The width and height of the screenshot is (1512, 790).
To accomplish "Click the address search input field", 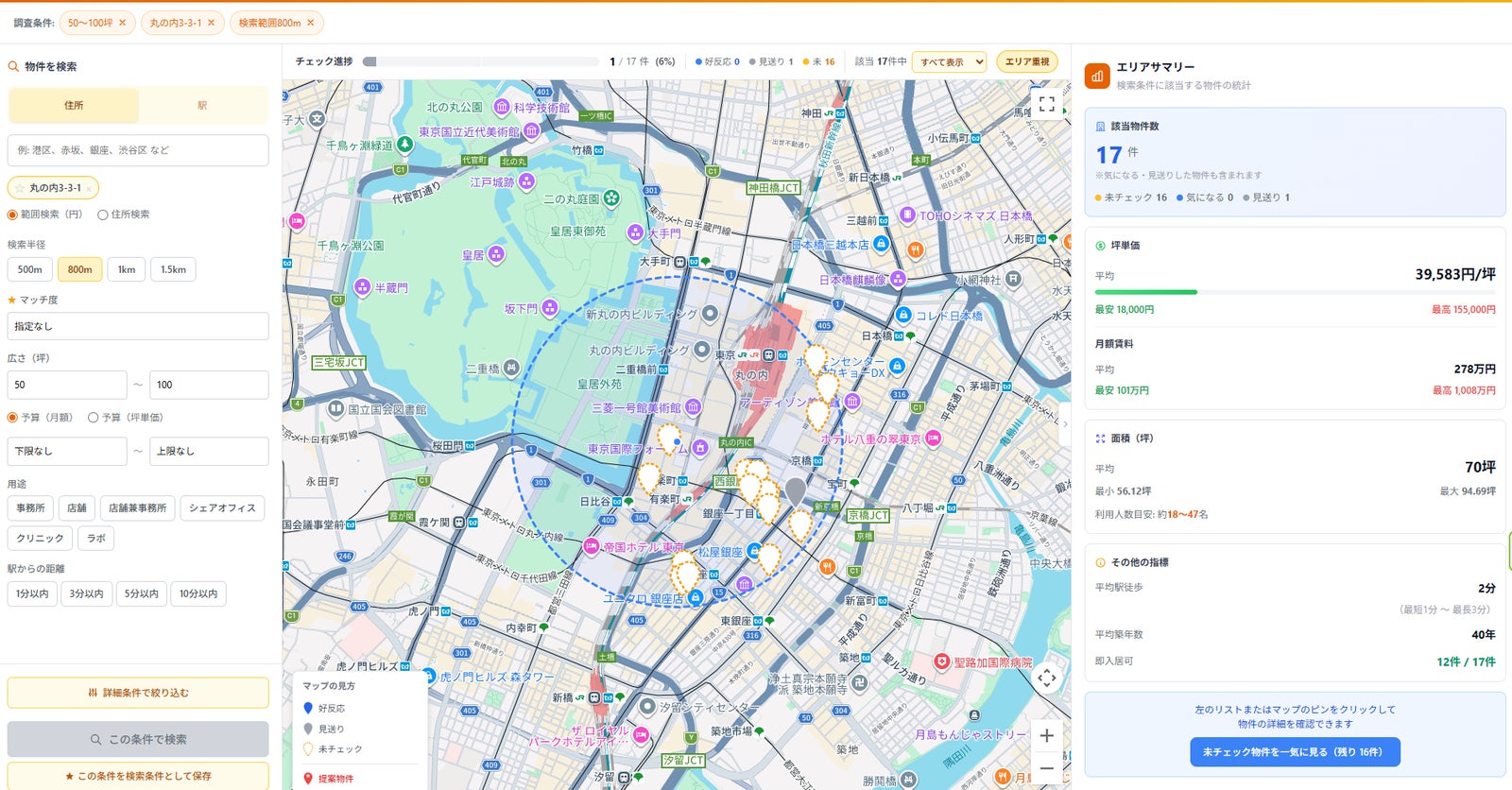I will click(x=138, y=150).
